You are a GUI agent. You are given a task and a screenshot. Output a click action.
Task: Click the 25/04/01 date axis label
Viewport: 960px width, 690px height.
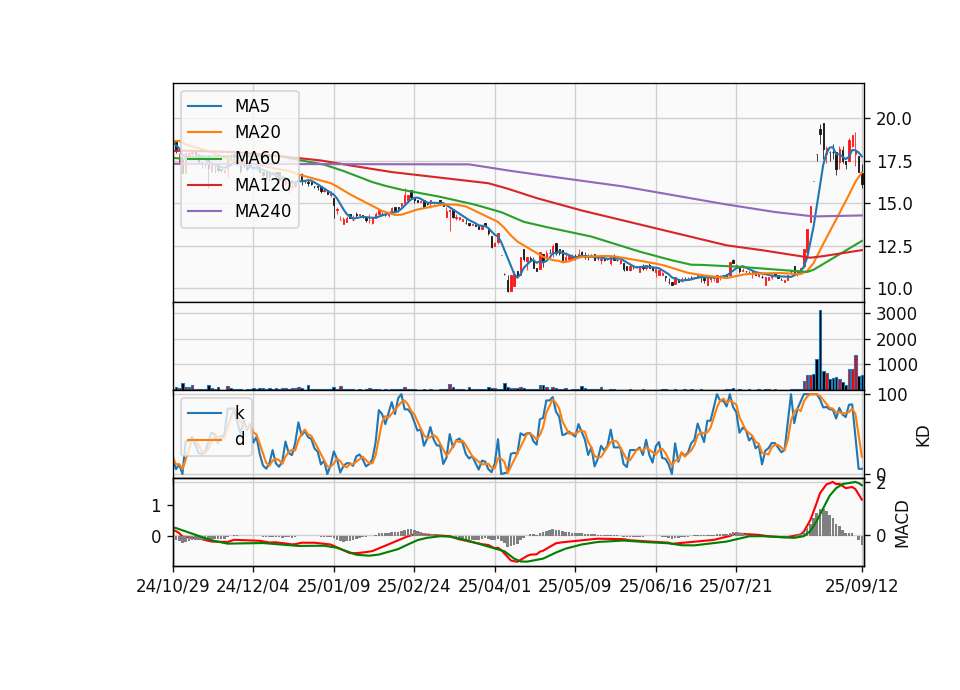[x=495, y=586]
